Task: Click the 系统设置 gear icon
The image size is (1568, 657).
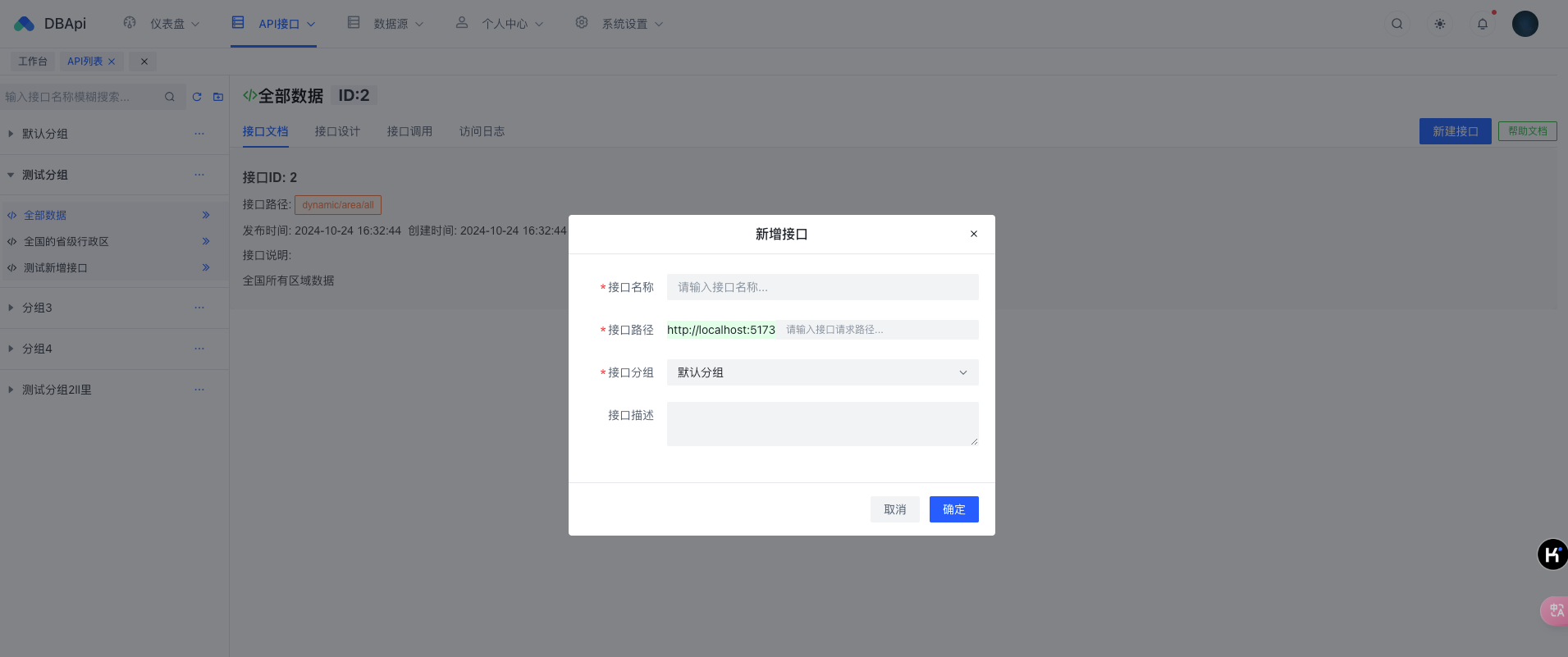Action: (x=582, y=22)
